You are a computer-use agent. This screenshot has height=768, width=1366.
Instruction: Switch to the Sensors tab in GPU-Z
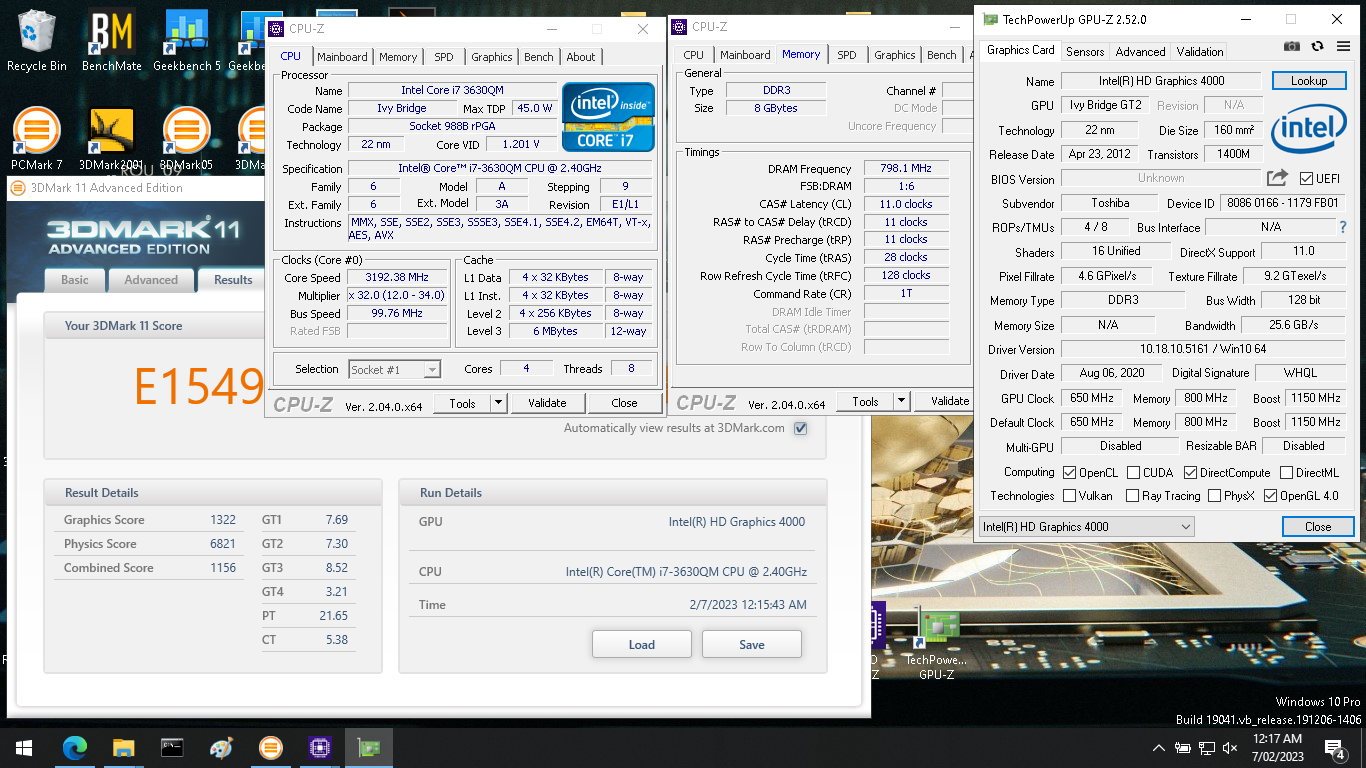pyautogui.click(x=1085, y=52)
